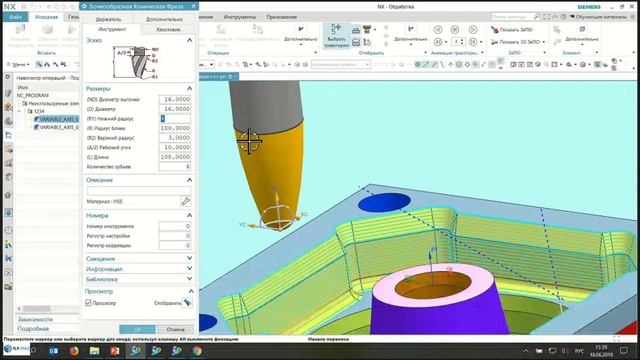Click the (R) Радиус бочки field
The height and width of the screenshot is (360, 640).
click(x=175, y=128)
